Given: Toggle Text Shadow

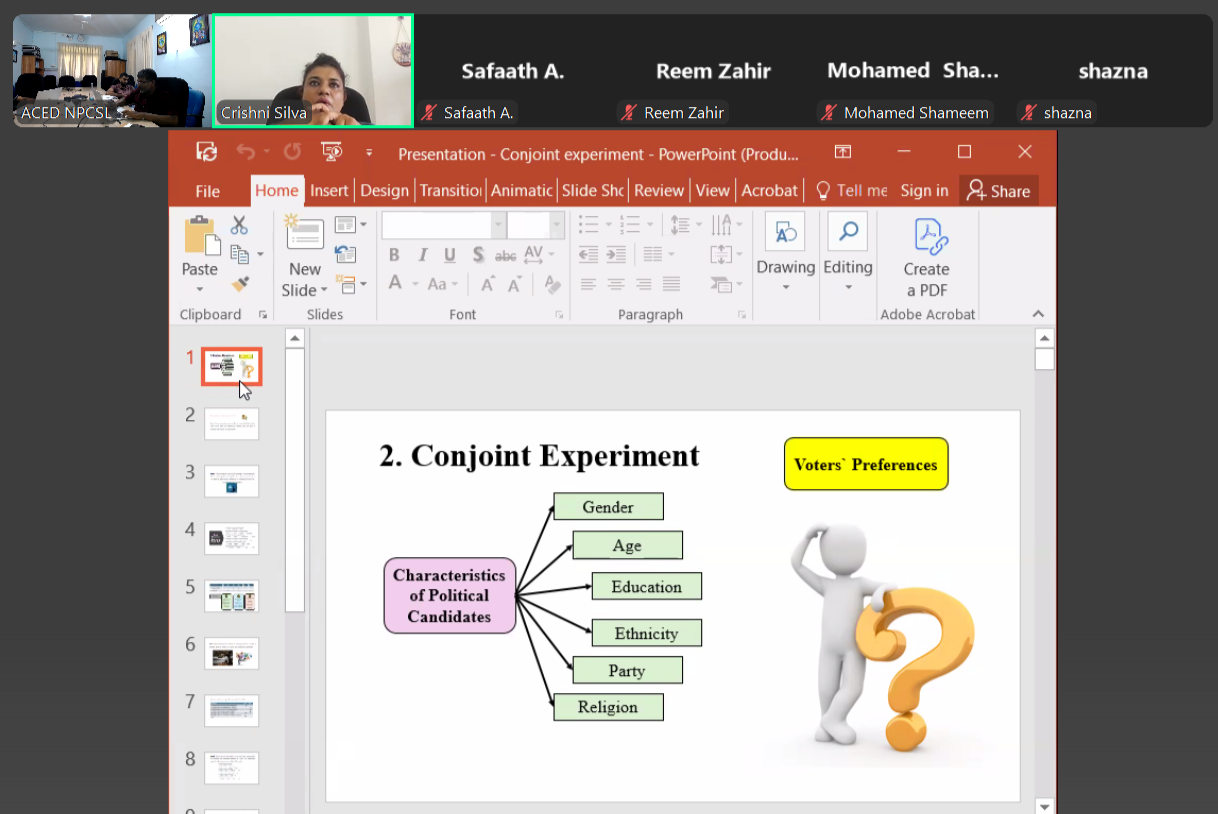Looking at the screenshot, I should coord(478,254).
